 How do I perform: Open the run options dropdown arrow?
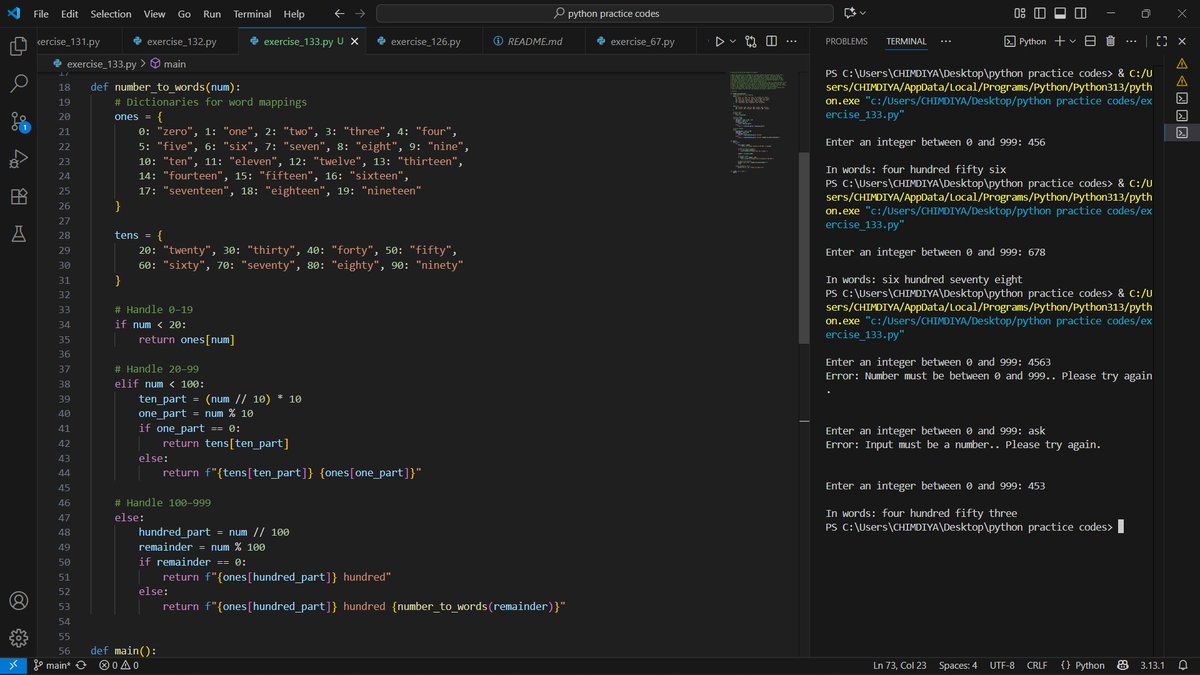732,42
